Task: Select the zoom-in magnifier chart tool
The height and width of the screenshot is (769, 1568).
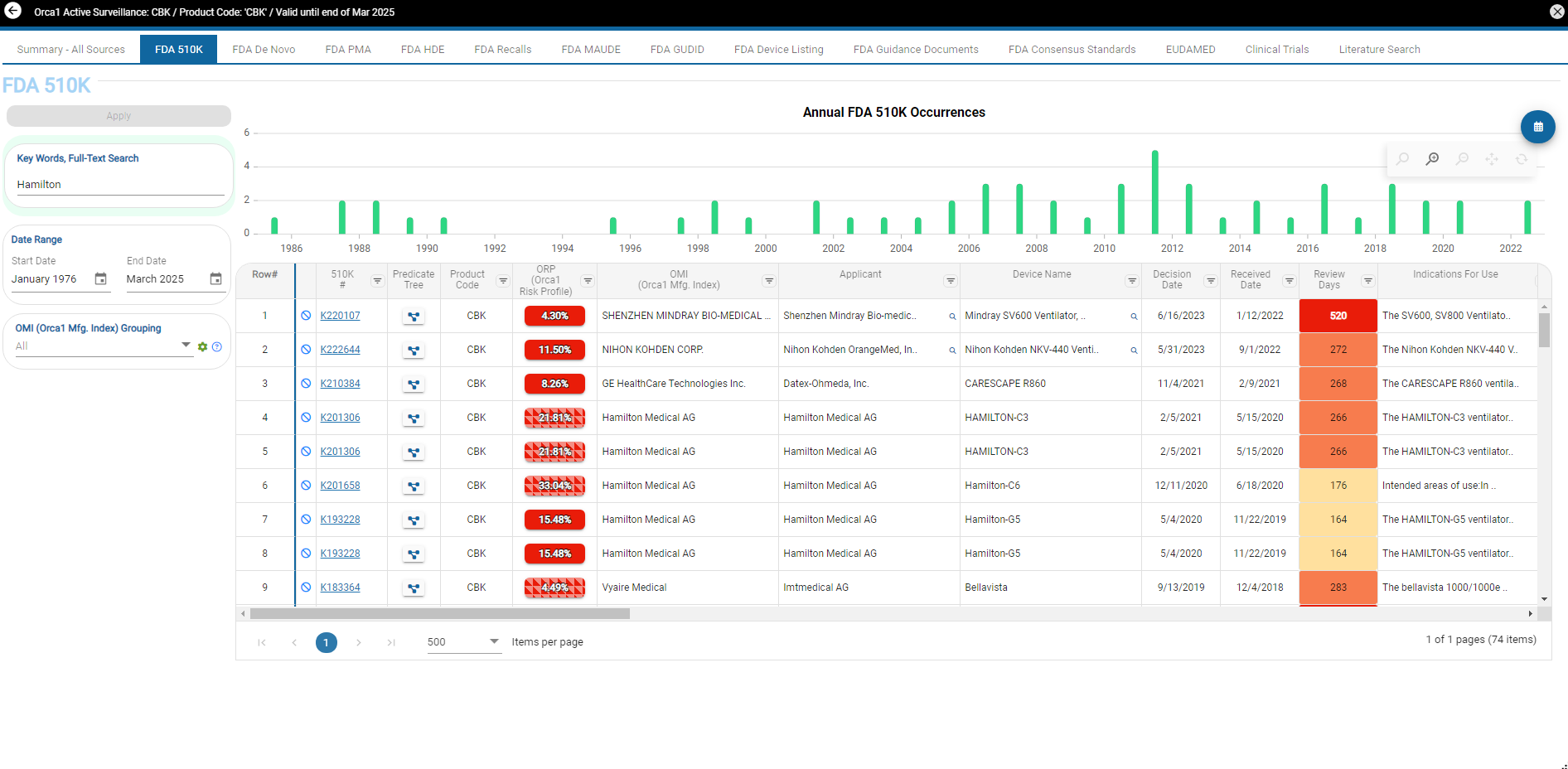Action: [1432, 159]
